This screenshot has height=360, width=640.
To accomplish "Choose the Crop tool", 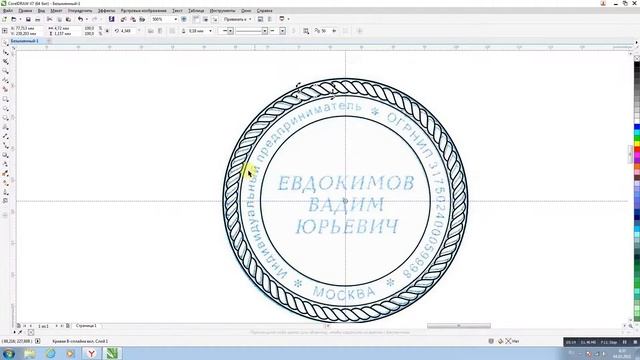I will click(x=5, y=62).
